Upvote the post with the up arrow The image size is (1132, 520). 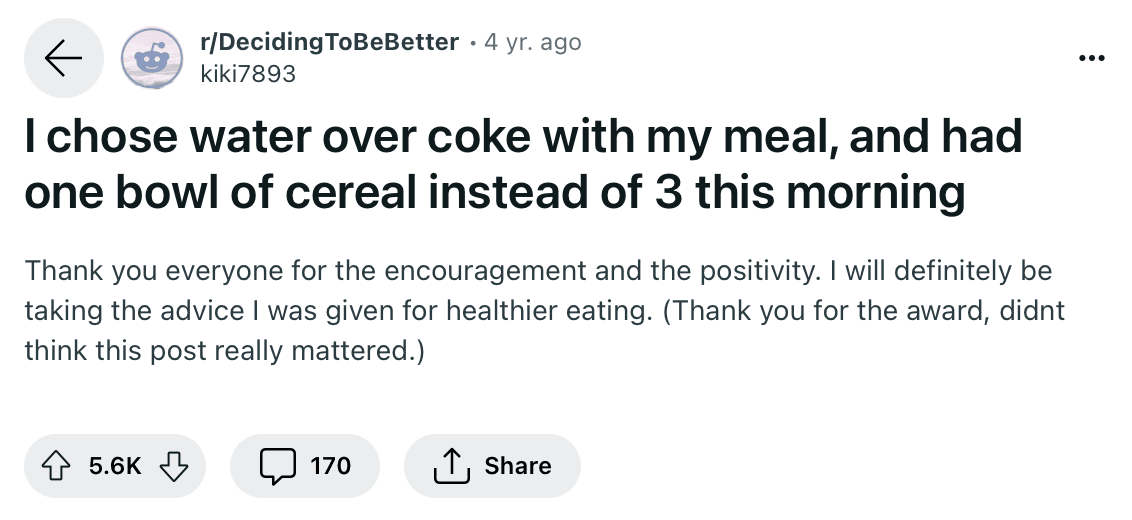(x=56, y=466)
